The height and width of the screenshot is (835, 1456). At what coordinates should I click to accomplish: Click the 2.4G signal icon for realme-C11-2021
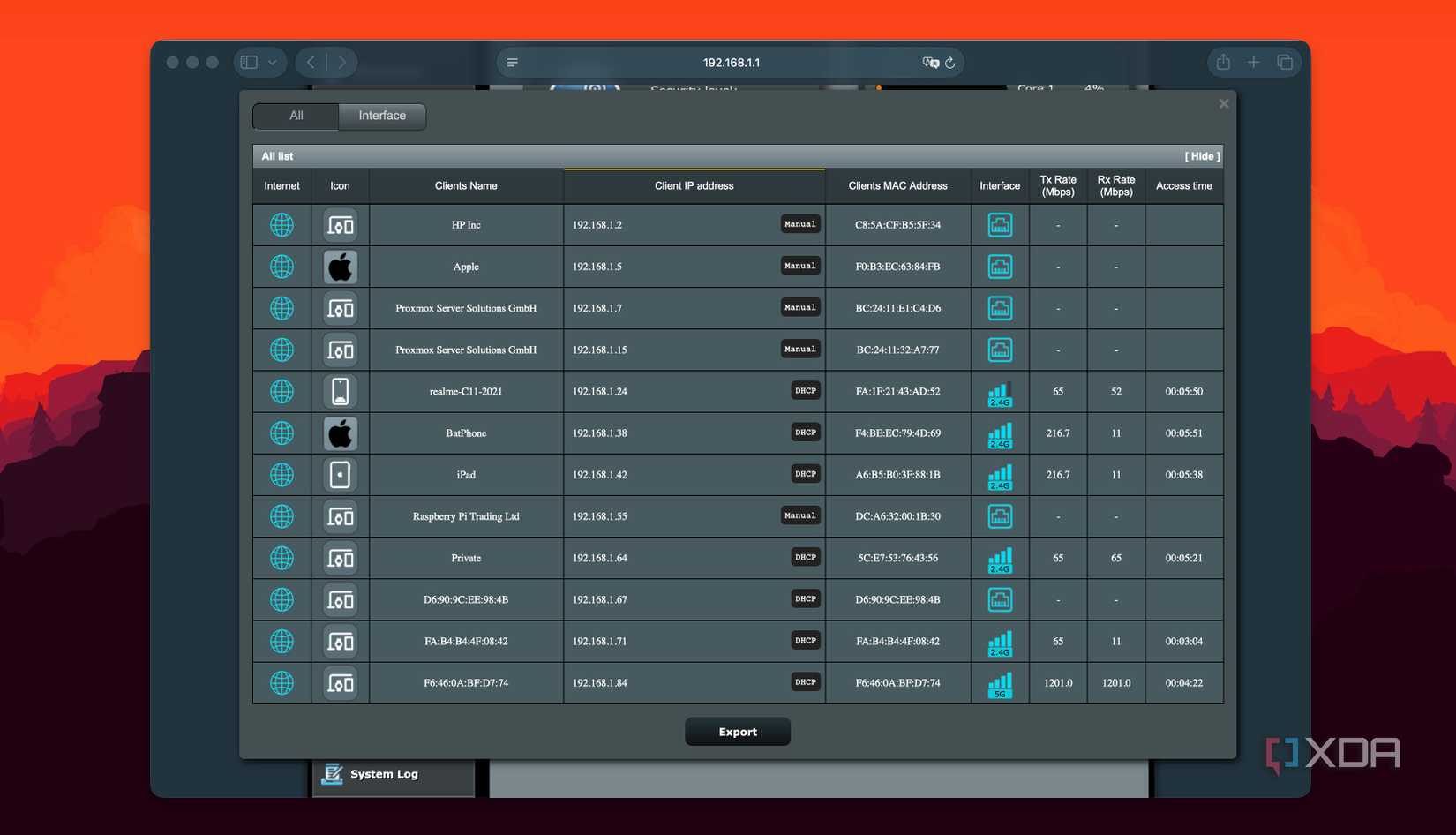[x=1000, y=394]
